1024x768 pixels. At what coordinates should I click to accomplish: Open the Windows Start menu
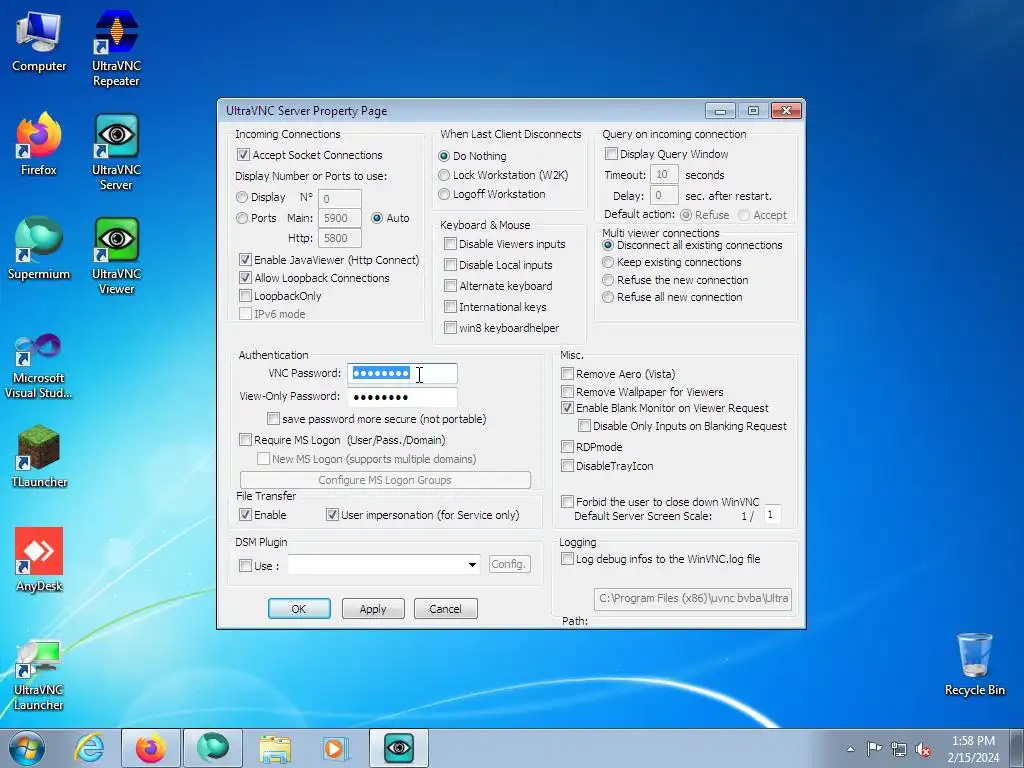click(27, 748)
